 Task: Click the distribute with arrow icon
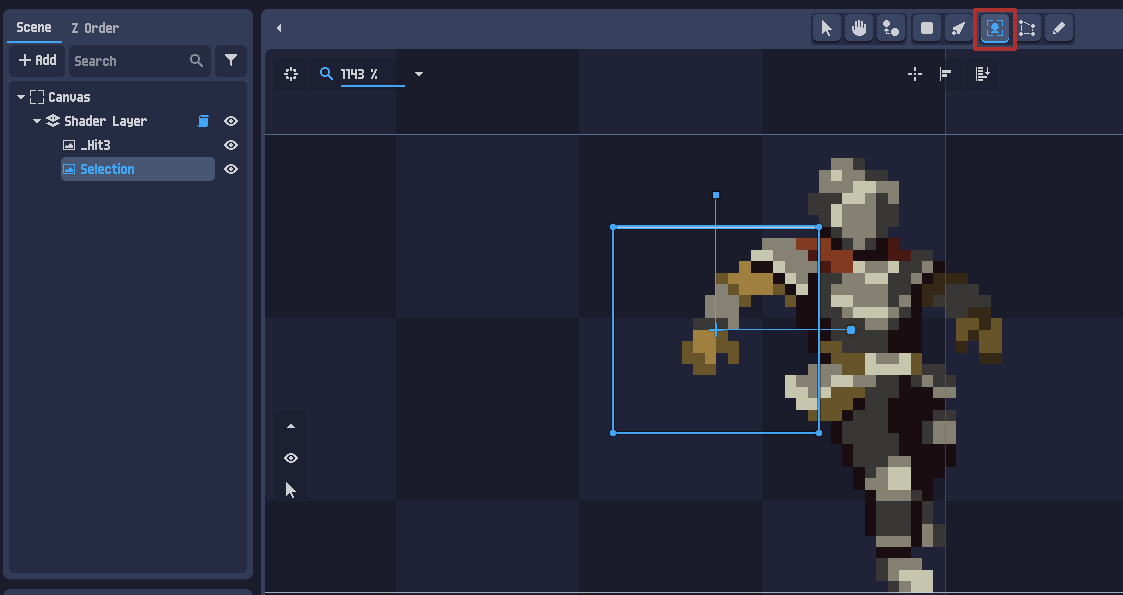(x=983, y=74)
